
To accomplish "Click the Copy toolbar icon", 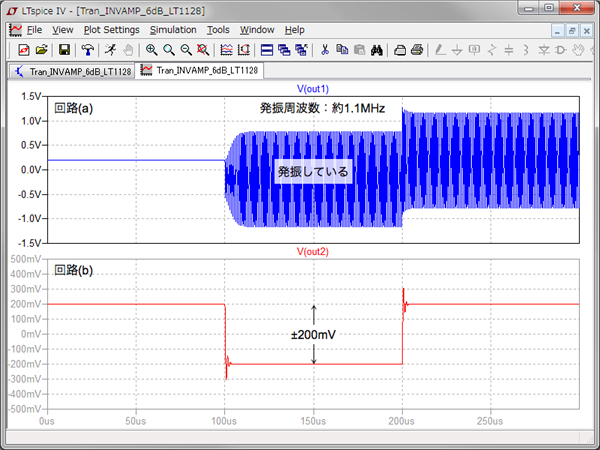I will click(x=342, y=49).
